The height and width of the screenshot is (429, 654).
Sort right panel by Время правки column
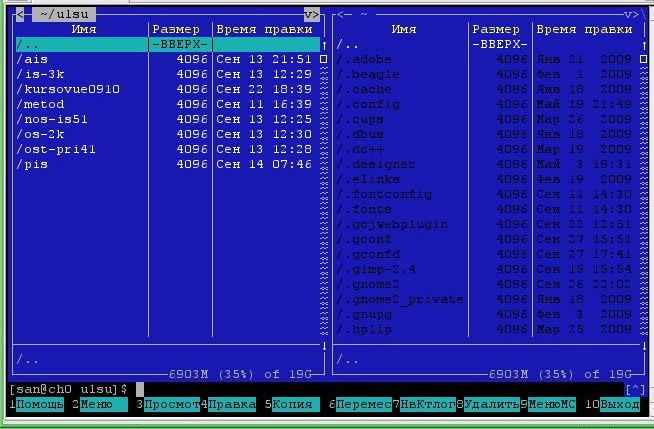point(585,30)
